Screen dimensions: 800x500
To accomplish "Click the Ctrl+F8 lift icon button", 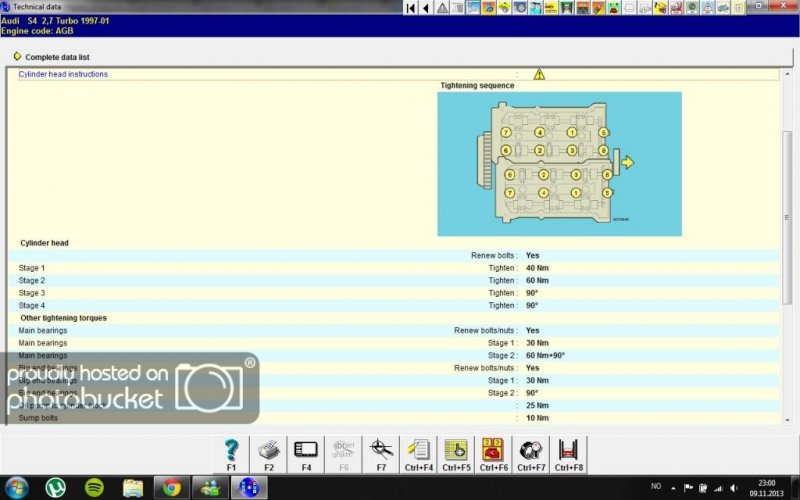I will click(x=568, y=454).
